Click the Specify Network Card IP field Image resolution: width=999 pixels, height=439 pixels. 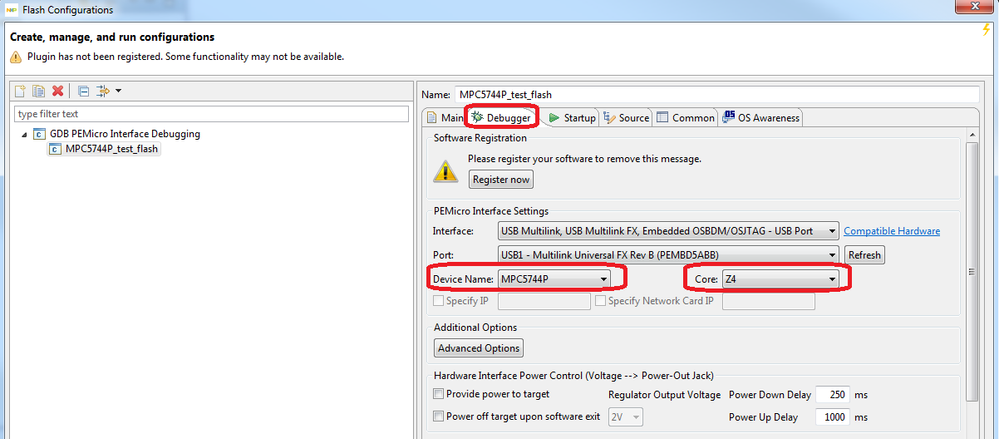(768, 301)
